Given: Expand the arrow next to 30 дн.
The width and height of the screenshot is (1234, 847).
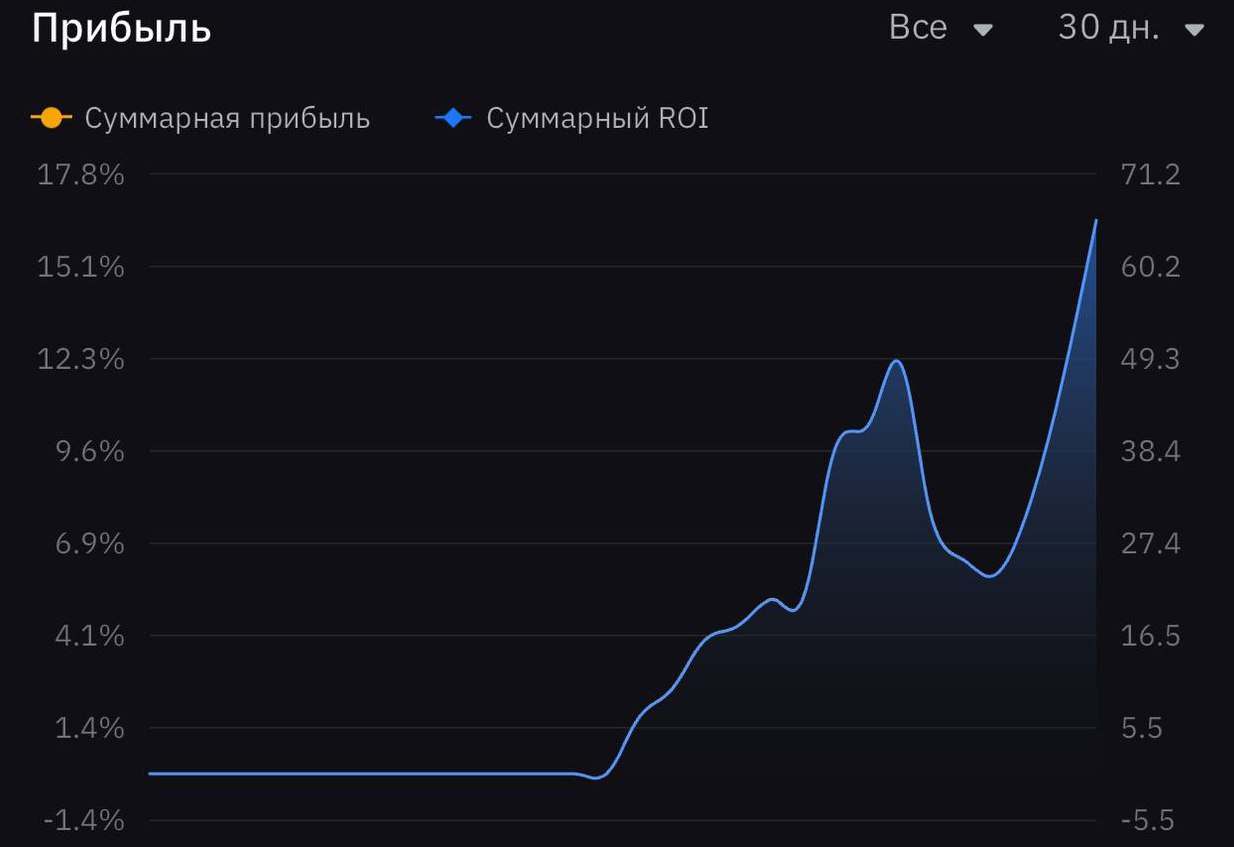Looking at the screenshot, I should [1194, 30].
